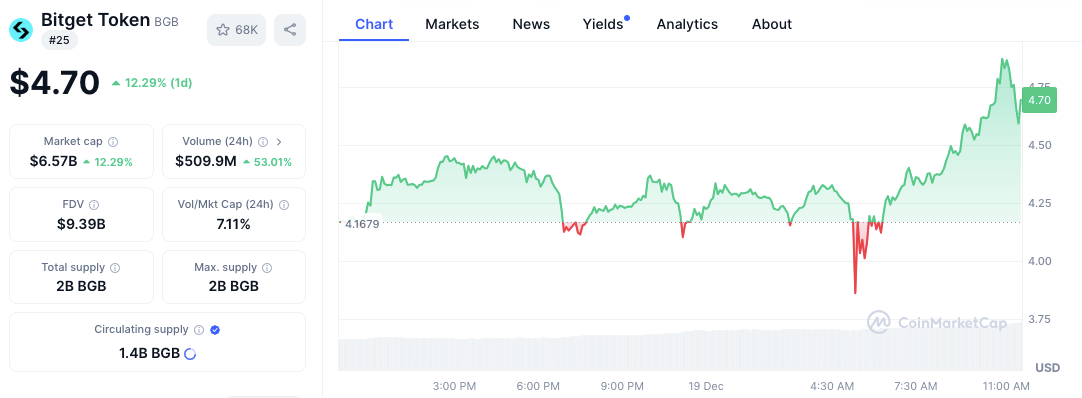Click the #25 rank badge
This screenshot has height=398, width=1082.
(x=59, y=41)
